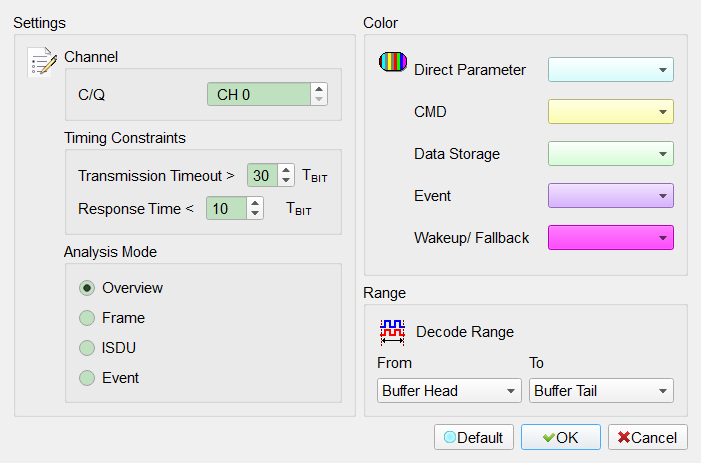Decrease the Transmission Timeout value
This screenshot has width=701, height=463.
coord(286,180)
